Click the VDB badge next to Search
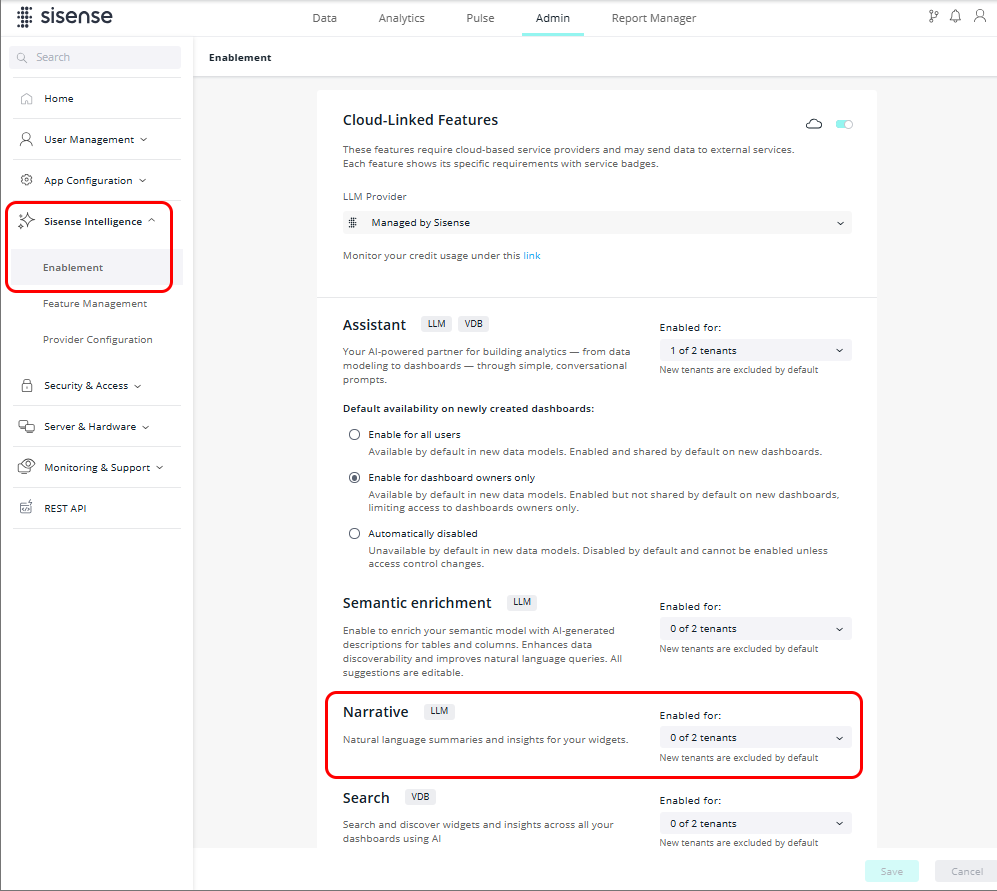The height and width of the screenshot is (891, 997). pyautogui.click(x=420, y=797)
